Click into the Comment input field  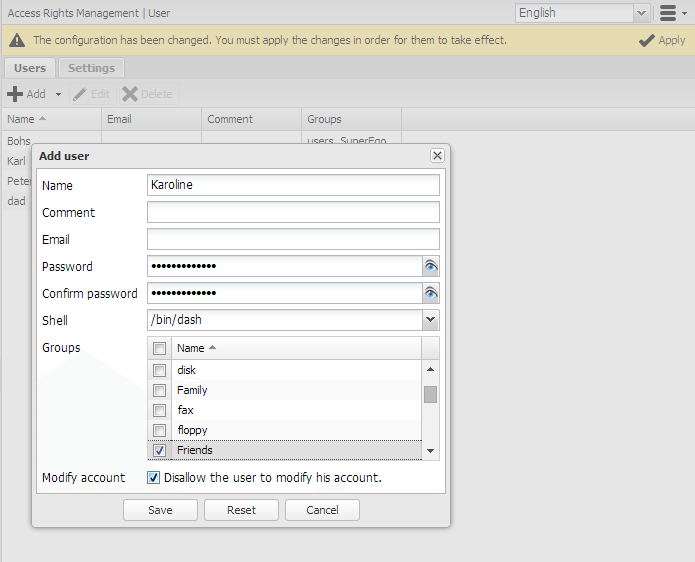pyautogui.click(x=293, y=212)
